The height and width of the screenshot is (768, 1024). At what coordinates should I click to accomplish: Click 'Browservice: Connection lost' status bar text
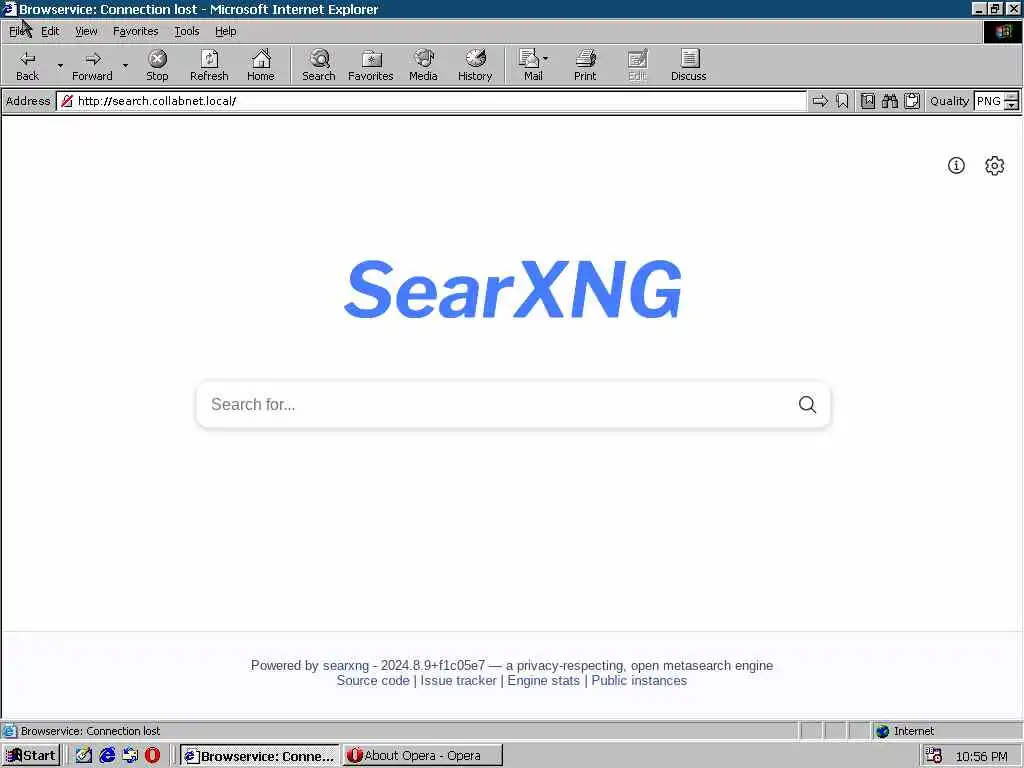pyautogui.click(x=90, y=731)
